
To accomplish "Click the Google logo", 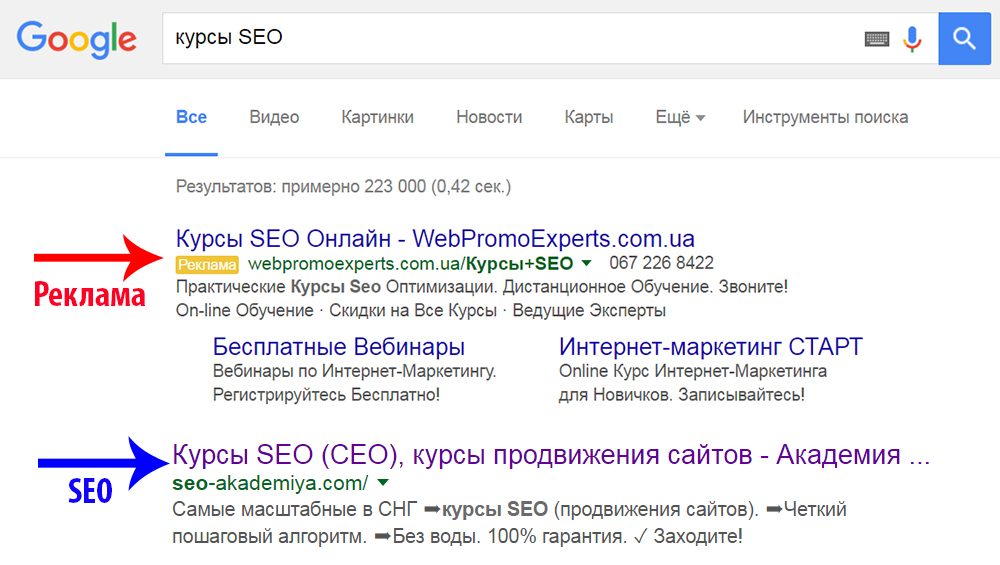I will coord(77,38).
